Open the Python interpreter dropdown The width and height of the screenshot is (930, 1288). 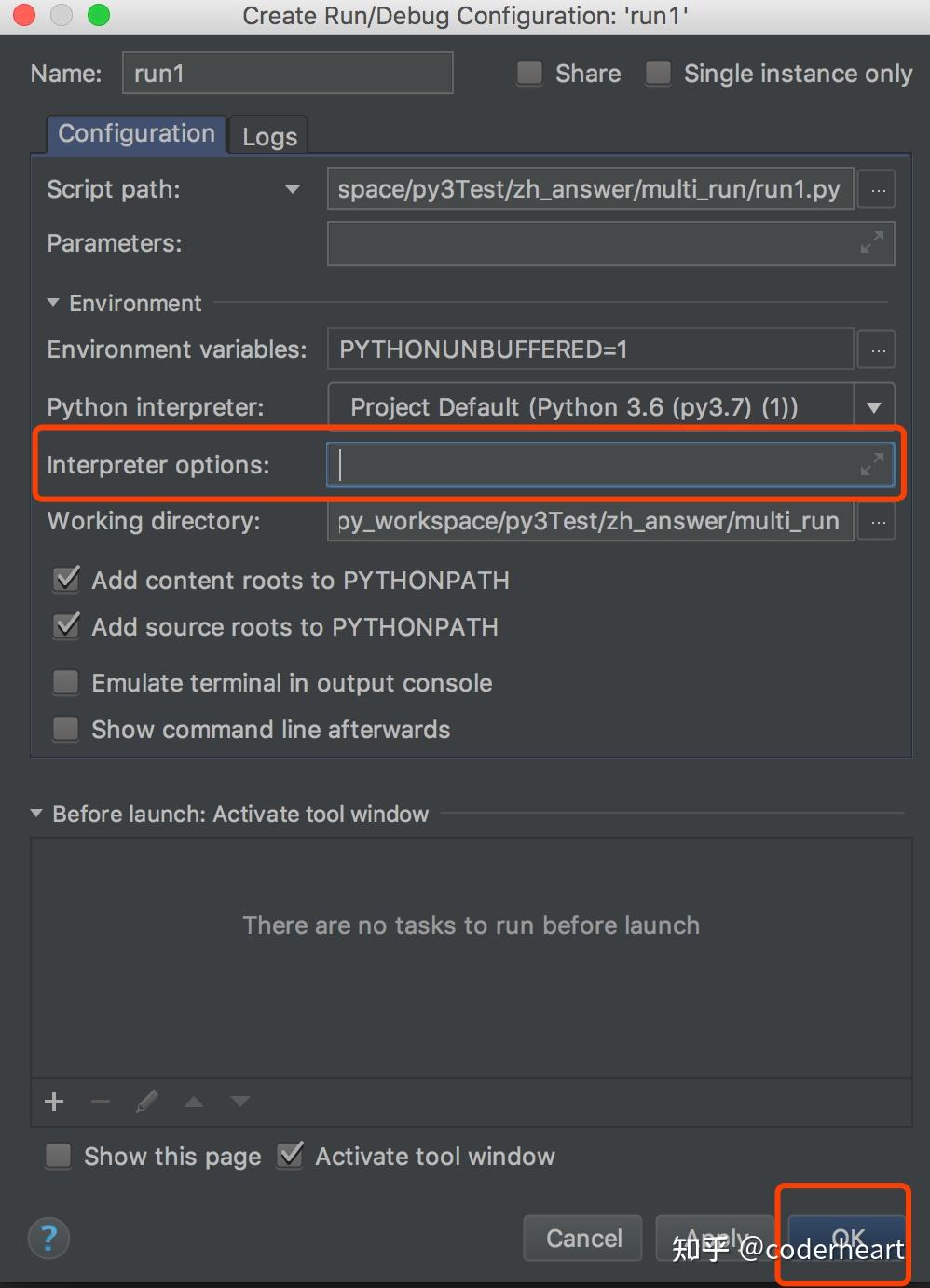coord(874,407)
